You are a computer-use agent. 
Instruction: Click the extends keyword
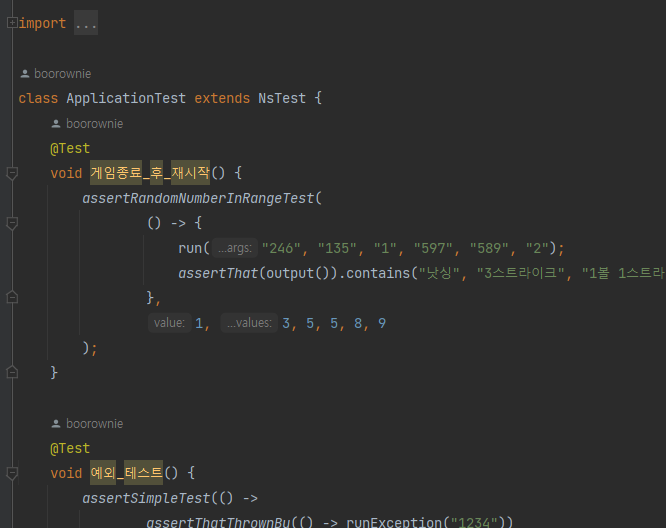point(222,99)
